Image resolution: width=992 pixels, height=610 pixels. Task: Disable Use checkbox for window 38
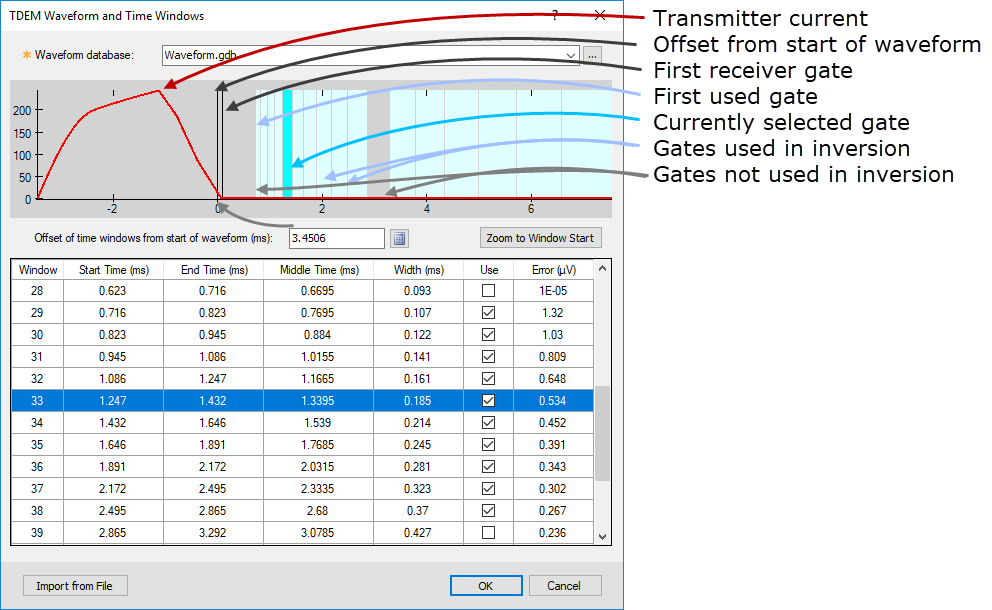[x=488, y=511]
